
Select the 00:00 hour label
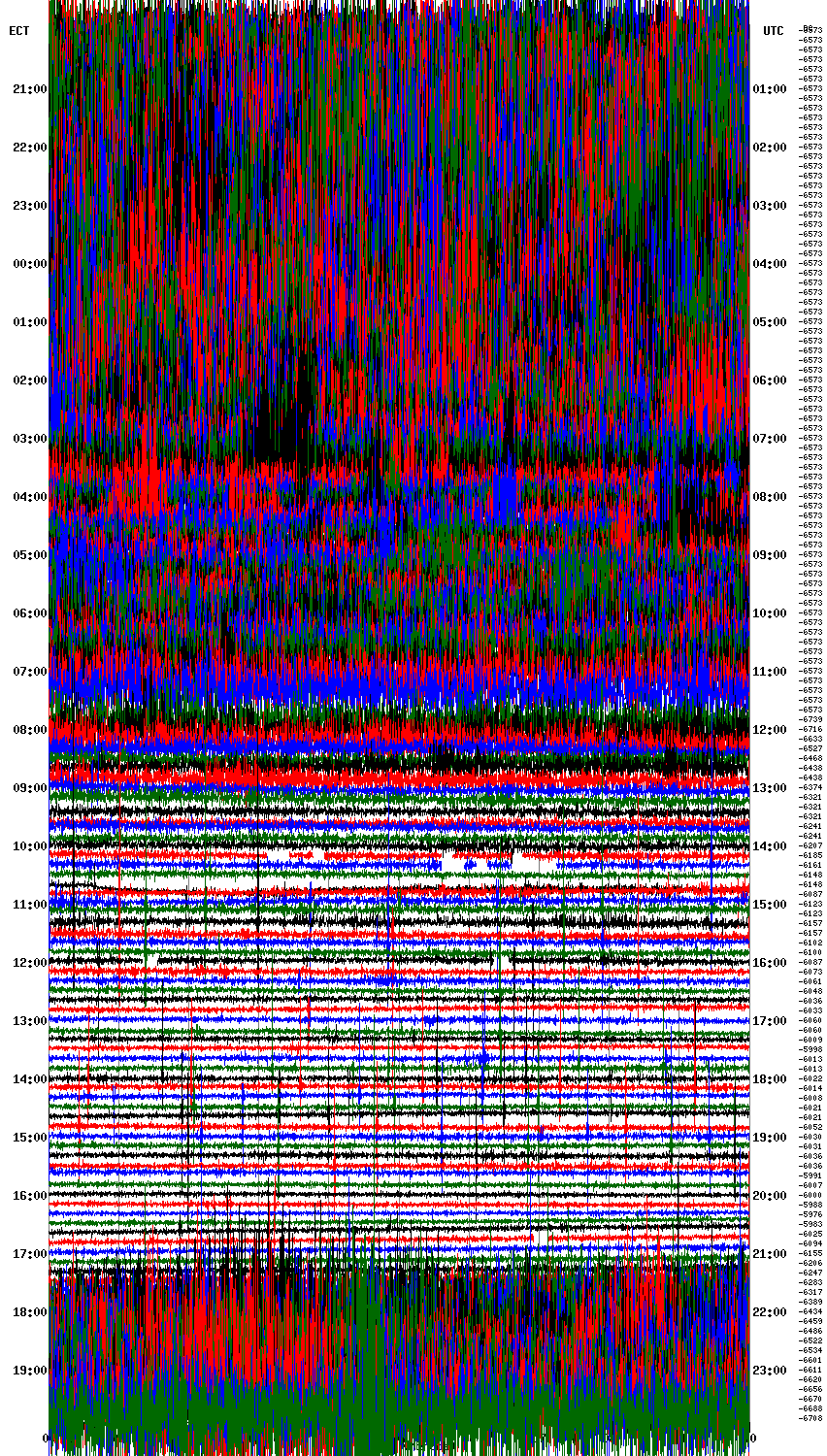30,263
